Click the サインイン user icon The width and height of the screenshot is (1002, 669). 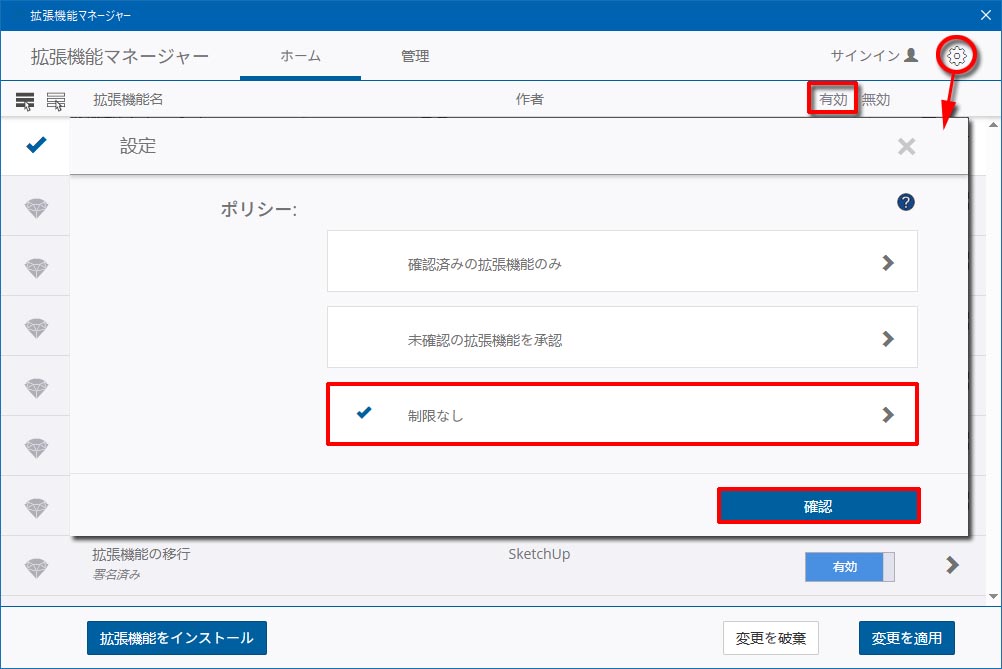point(910,56)
